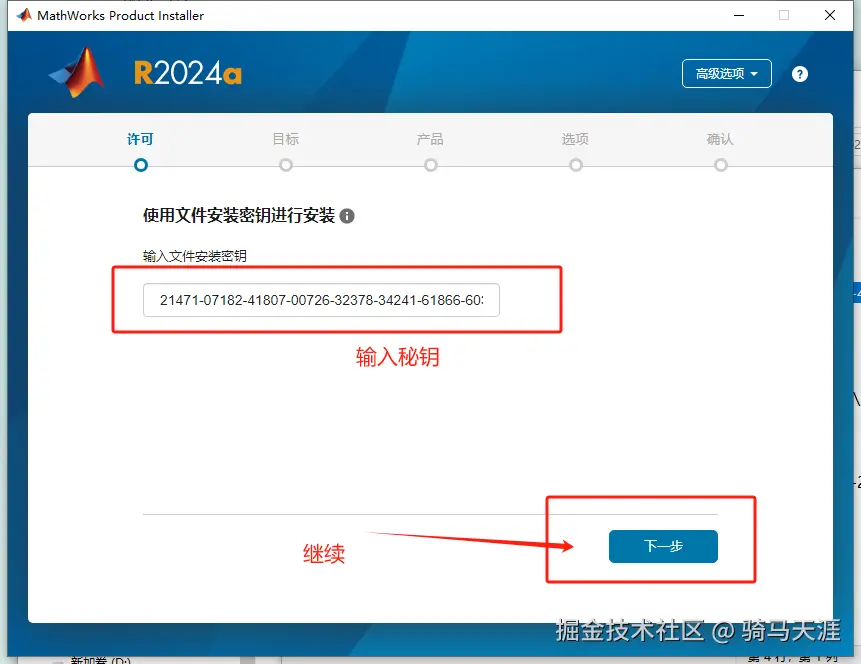Image resolution: width=861 pixels, height=664 pixels.
Task: Open the help question mark icon
Action: point(800,74)
